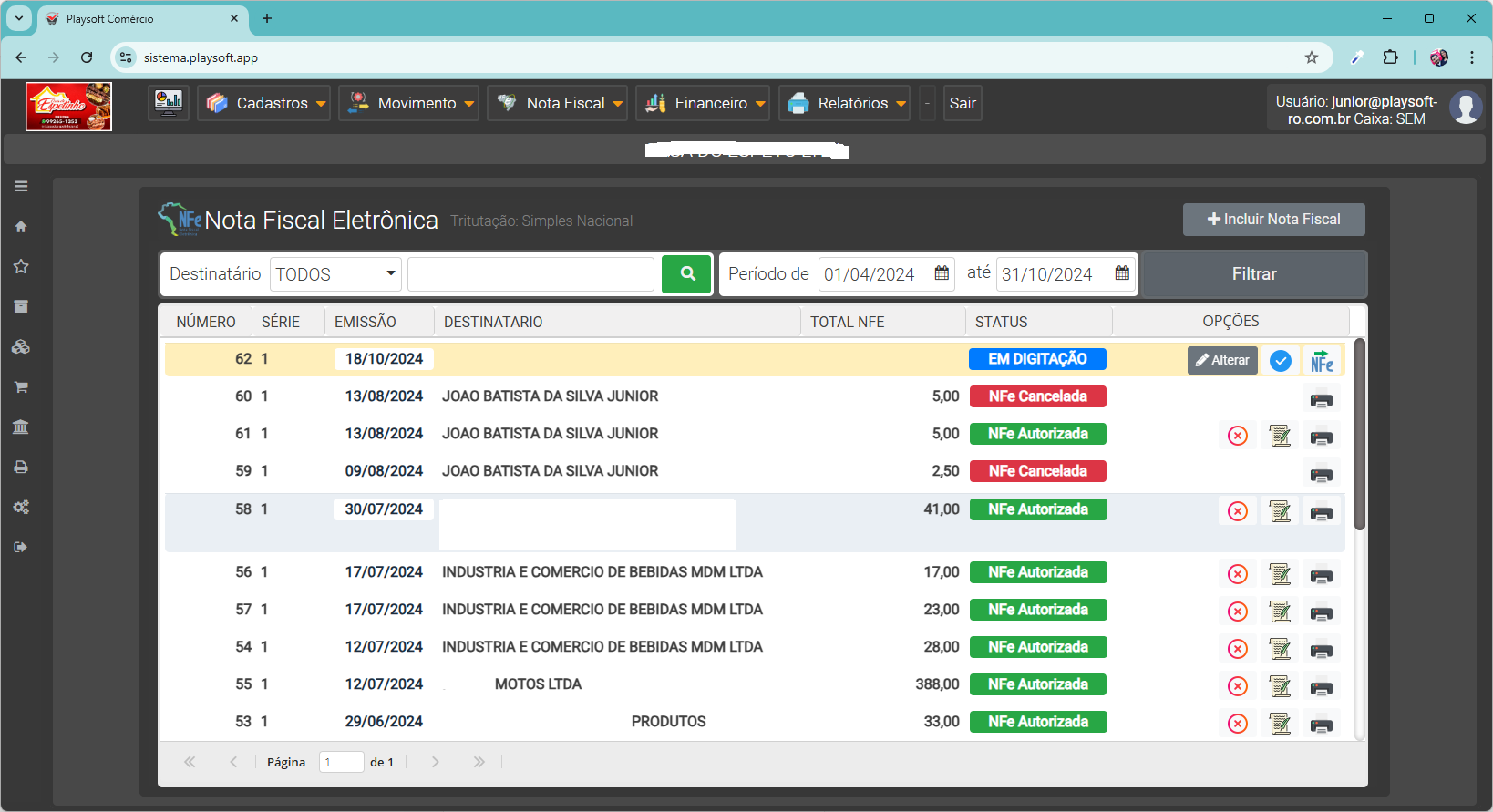The height and width of the screenshot is (812, 1493).
Task: Open correction letter for note 58
Action: tap(1280, 511)
